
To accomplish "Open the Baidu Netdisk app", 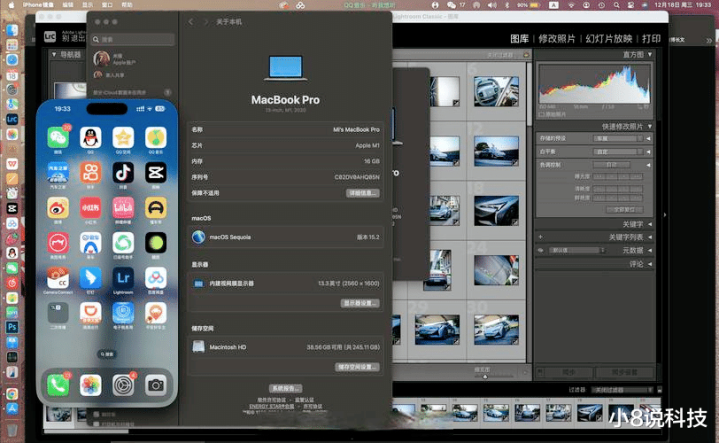I will [x=155, y=278].
